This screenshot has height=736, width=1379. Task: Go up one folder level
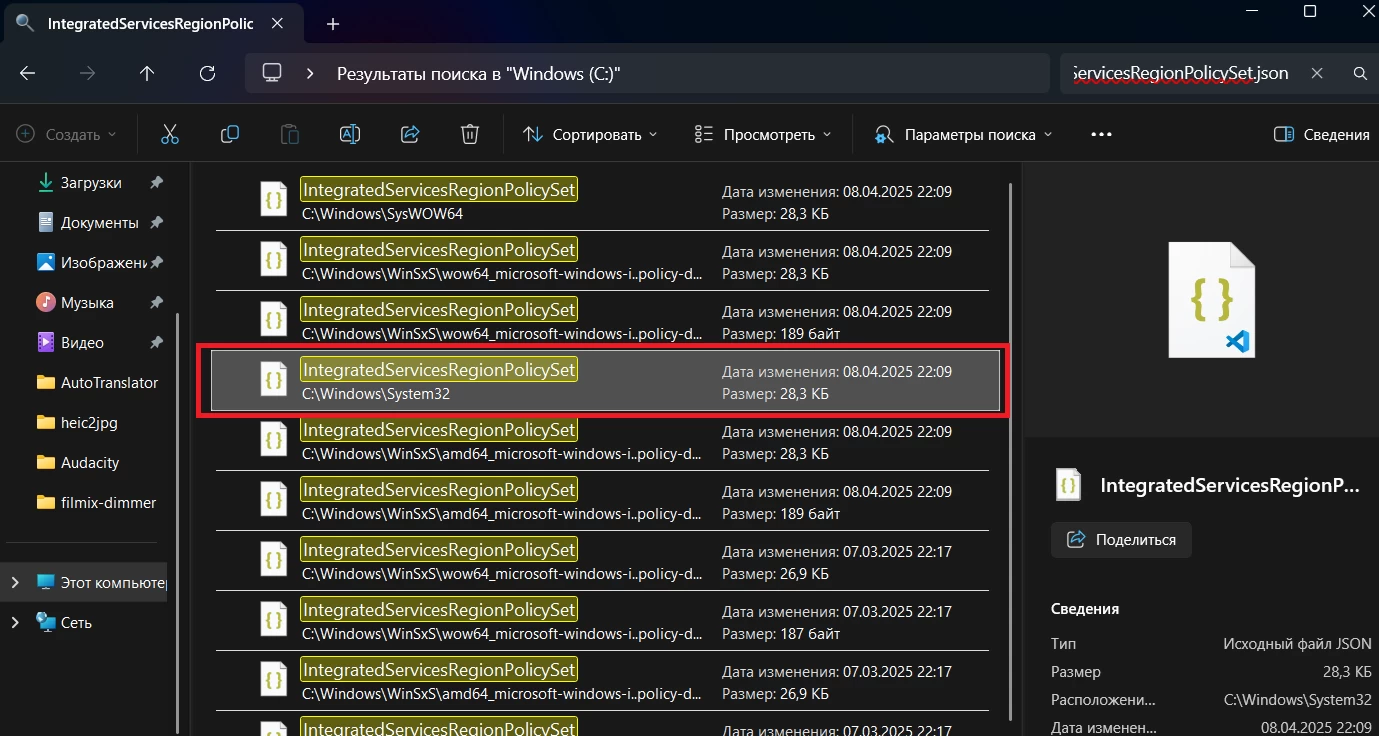pos(147,73)
